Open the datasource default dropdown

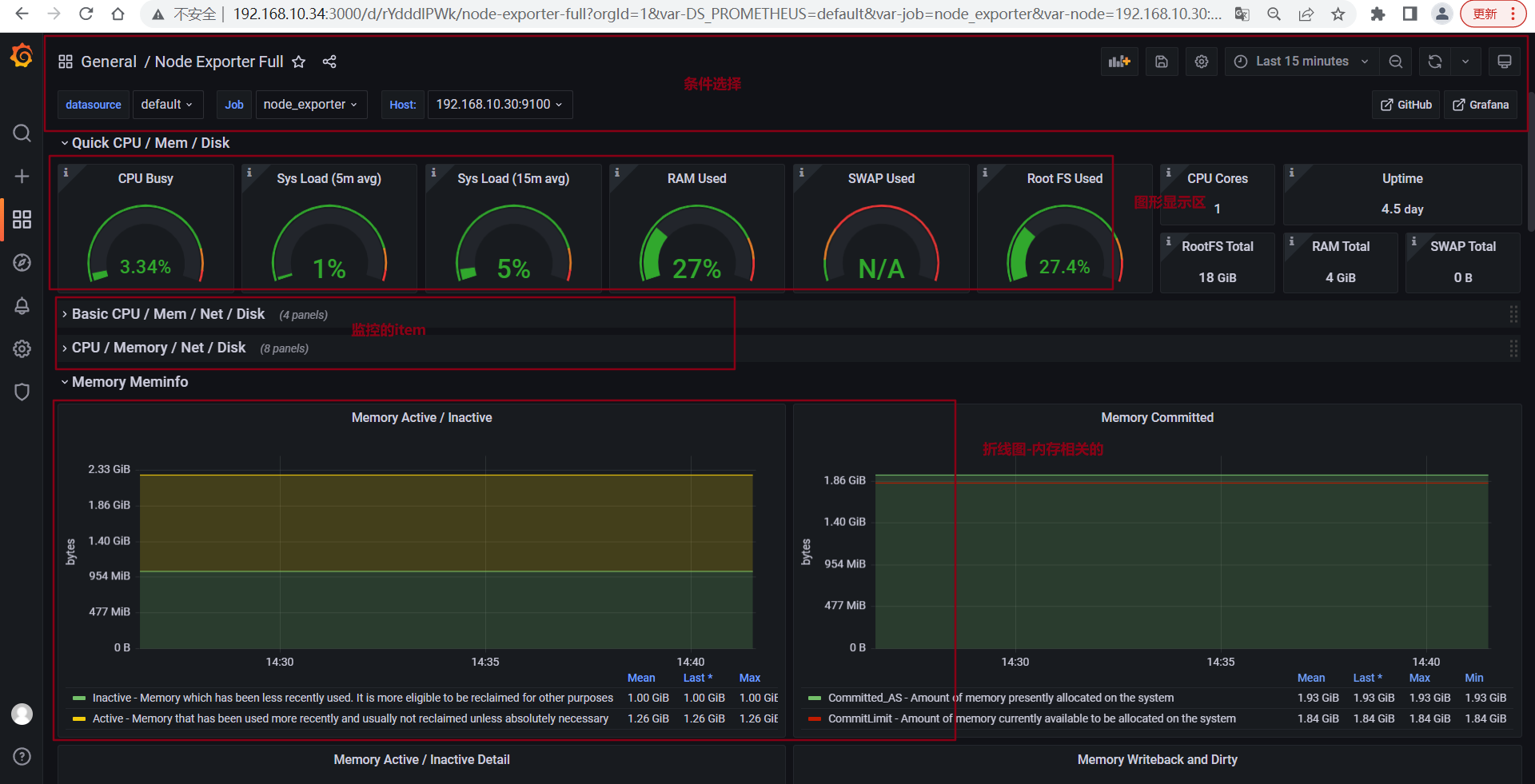[167, 105]
